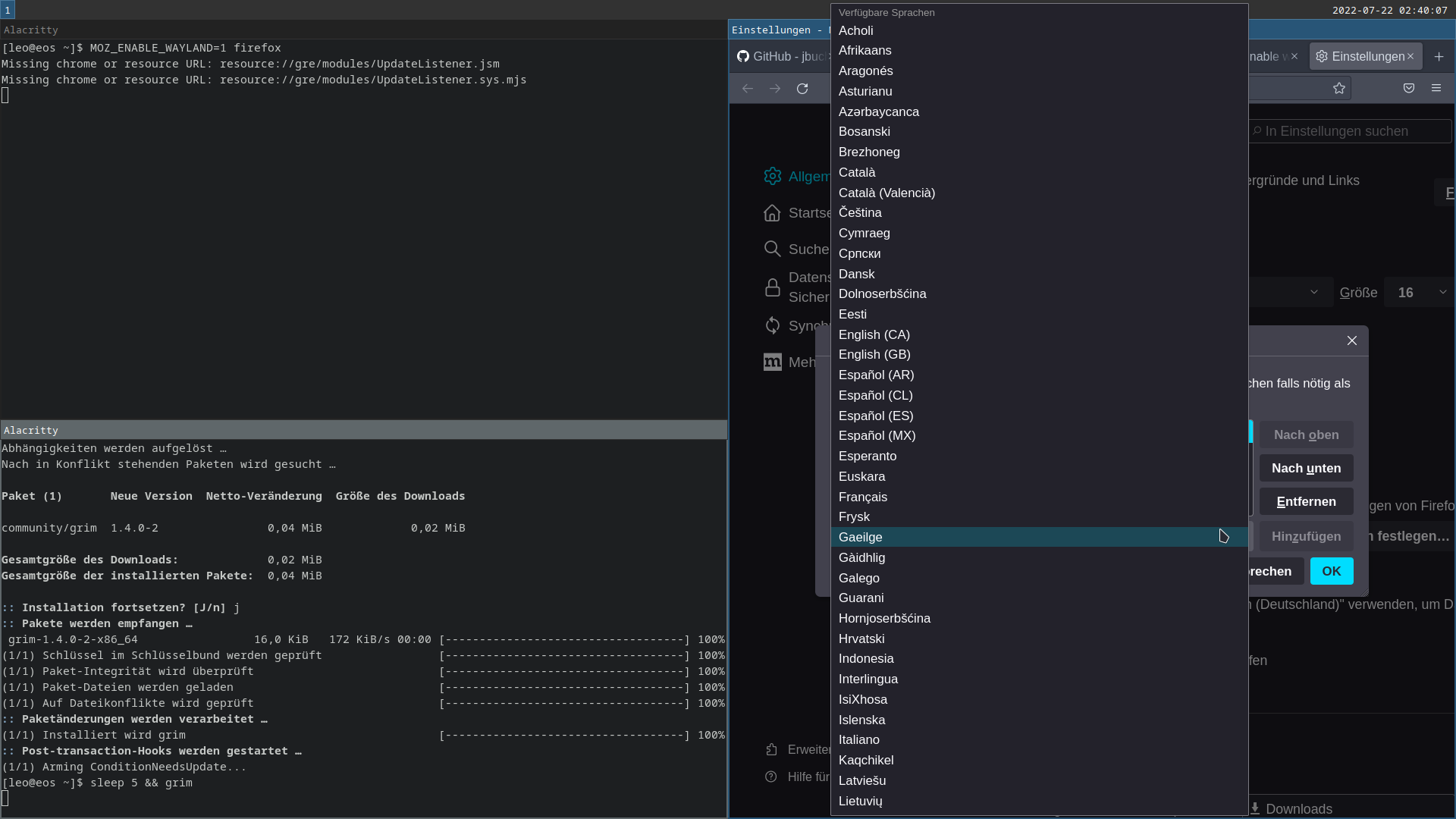Select the Startseite home icon in sidebar
This screenshot has width=1456, height=819.
click(772, 213)
